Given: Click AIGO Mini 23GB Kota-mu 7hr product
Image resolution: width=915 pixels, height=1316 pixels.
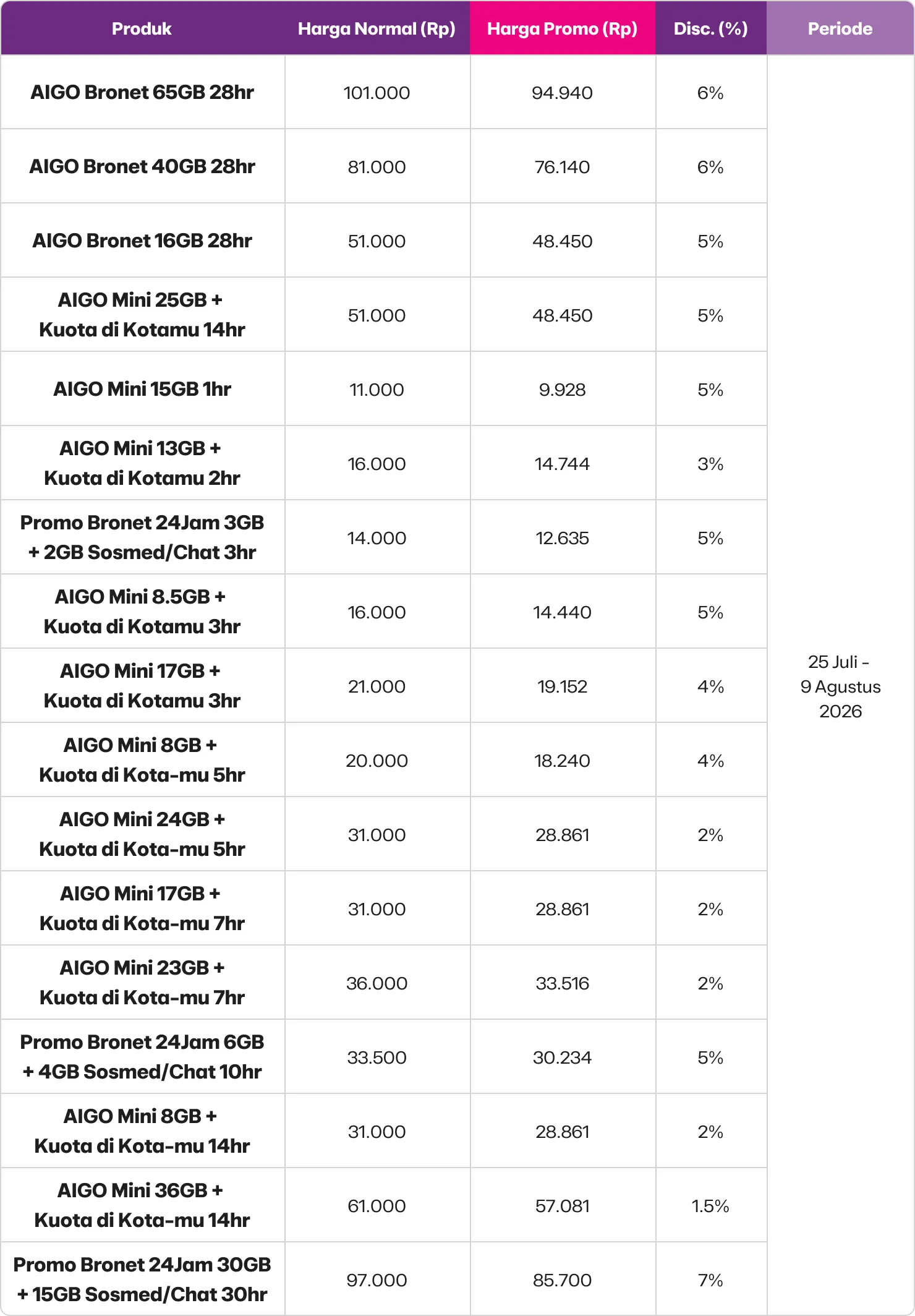Looking at the screenshot, I should click(x=142, y=983).
